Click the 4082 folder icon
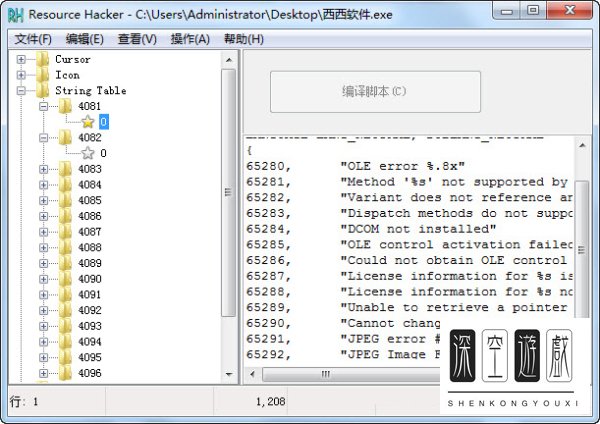Image resolution: width=600 pixels, height=424 pixels. pos(65,138)
